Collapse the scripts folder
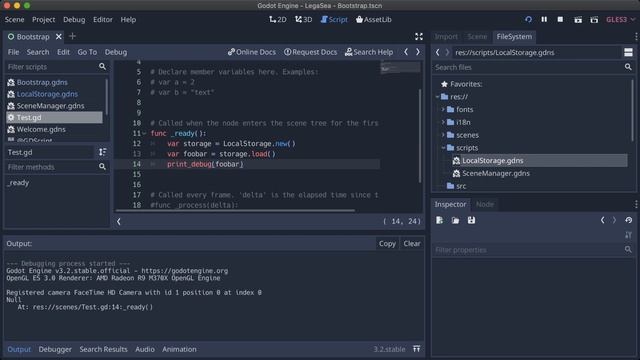This screenshot has width=640, height=360. (x=443, y=148)
